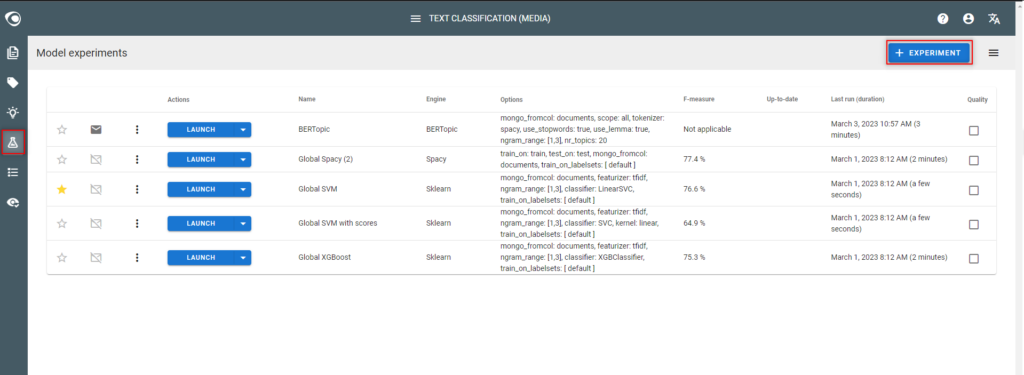This screenshot has height=375, width=1024.
Task: Check the Quality box for BERTopic
Action: (974, 131)
